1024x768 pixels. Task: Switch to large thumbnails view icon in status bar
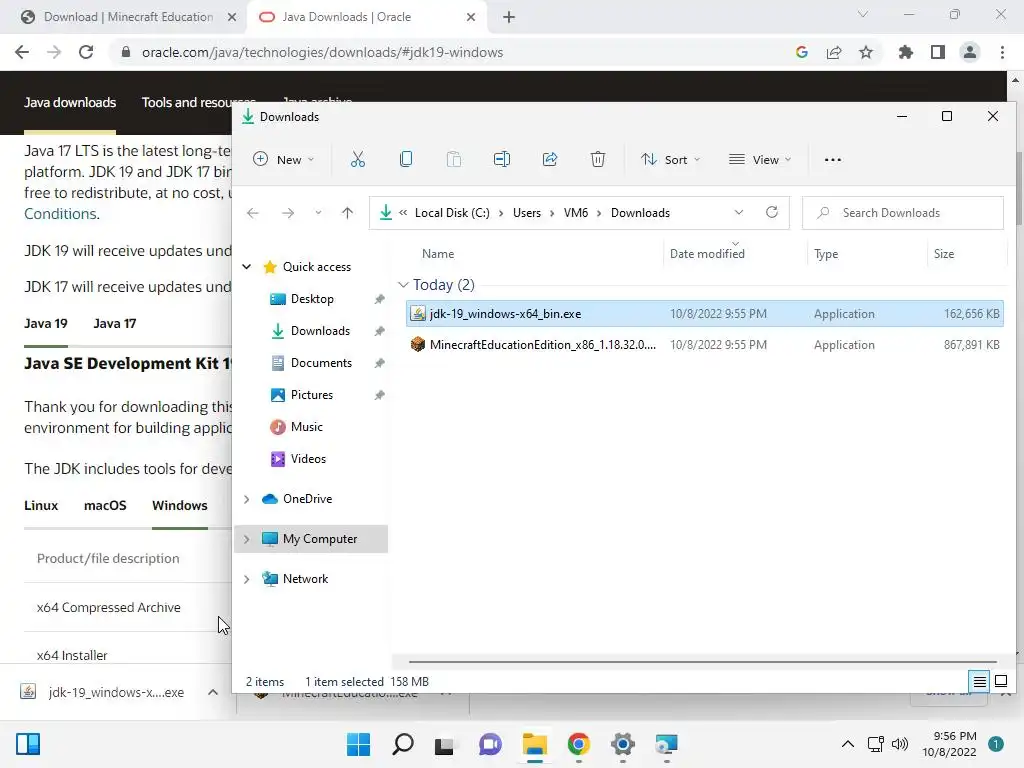pyautogui.click(x=1001, y=682)
